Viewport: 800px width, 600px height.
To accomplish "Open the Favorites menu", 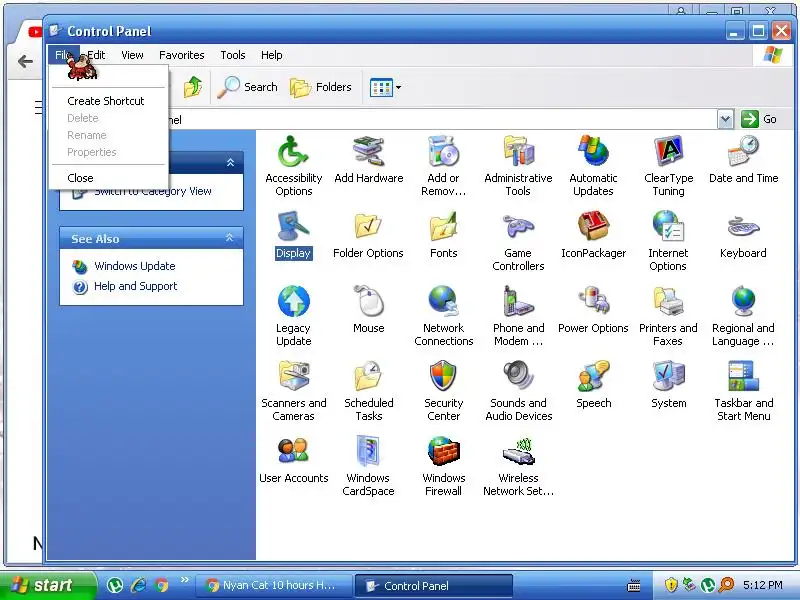I will tap(182, 55).
